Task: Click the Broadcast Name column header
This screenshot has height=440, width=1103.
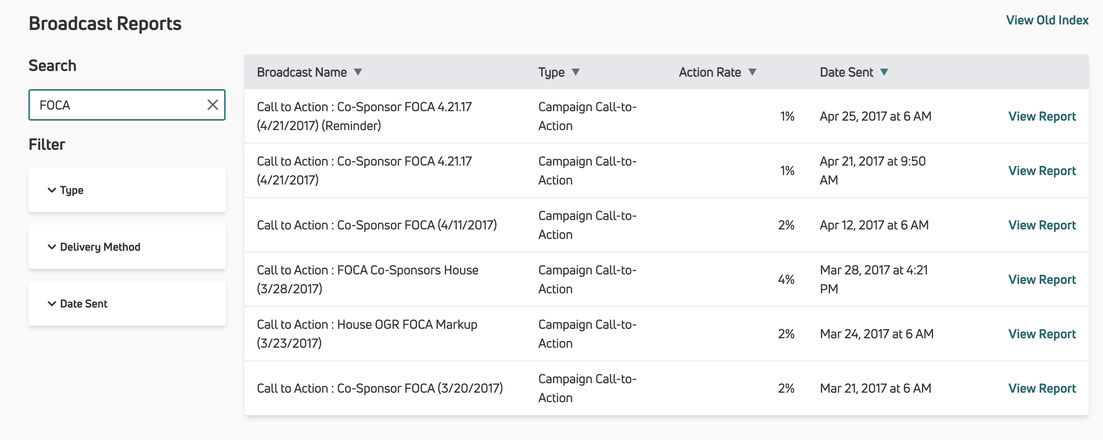Action: click(302, 72)
